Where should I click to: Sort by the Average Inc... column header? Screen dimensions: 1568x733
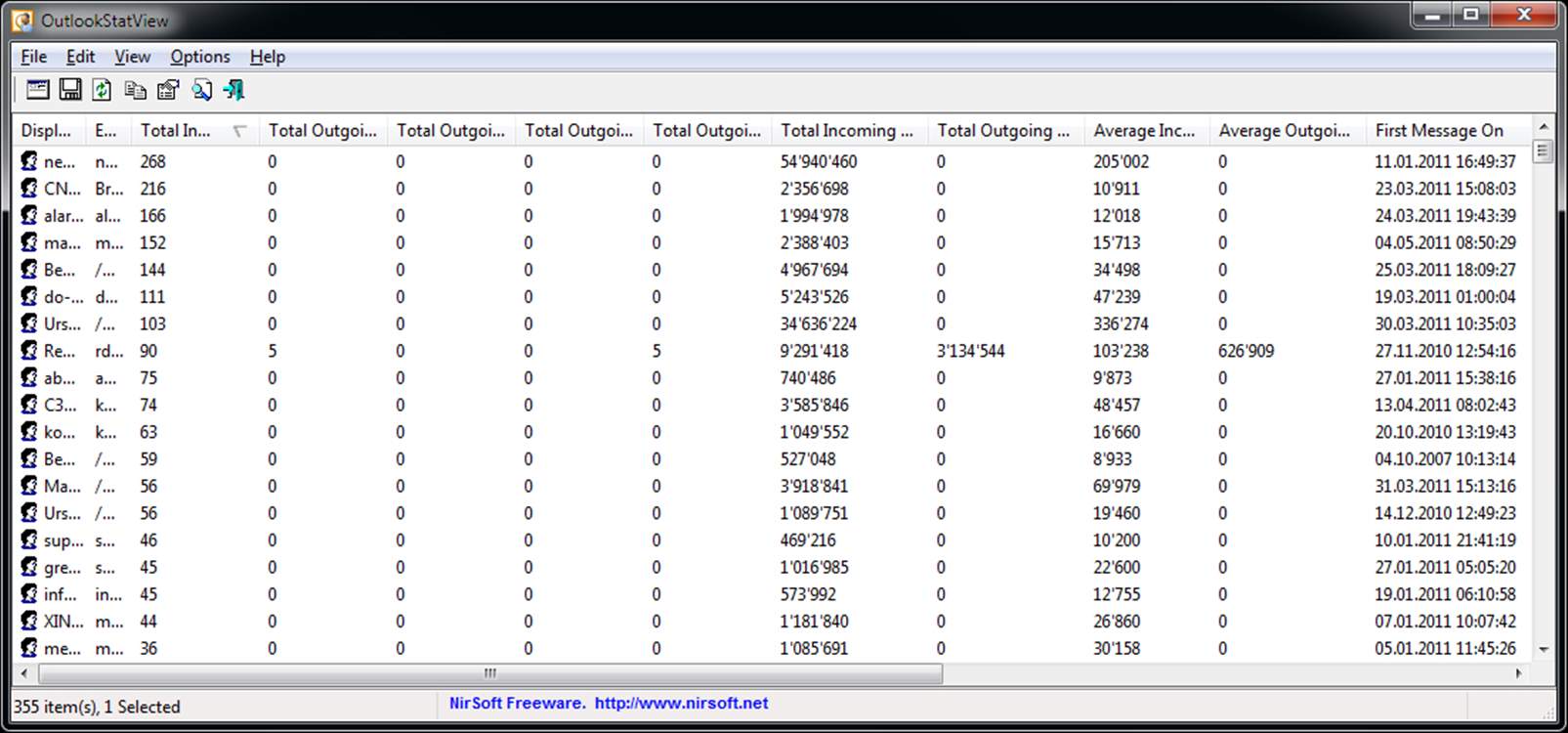pos(1145,130)
